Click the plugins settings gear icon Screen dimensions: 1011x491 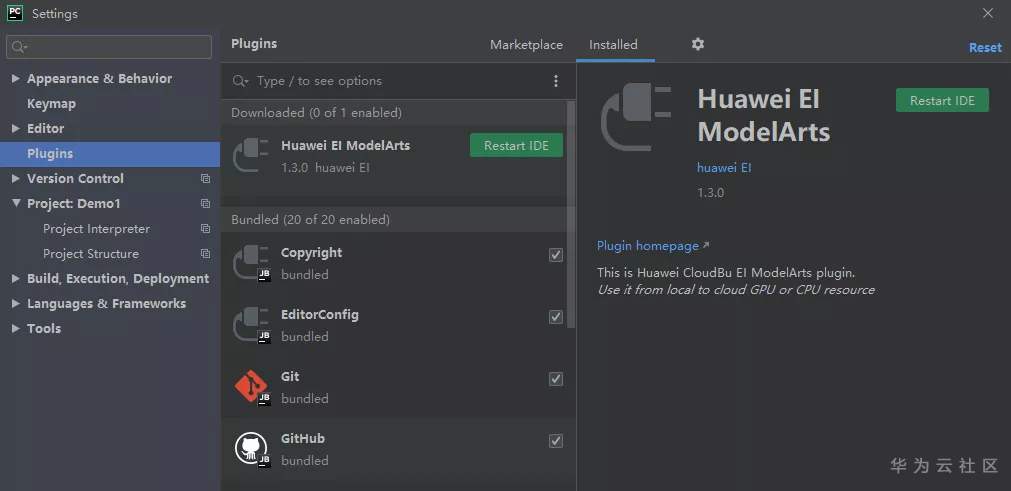698,44
